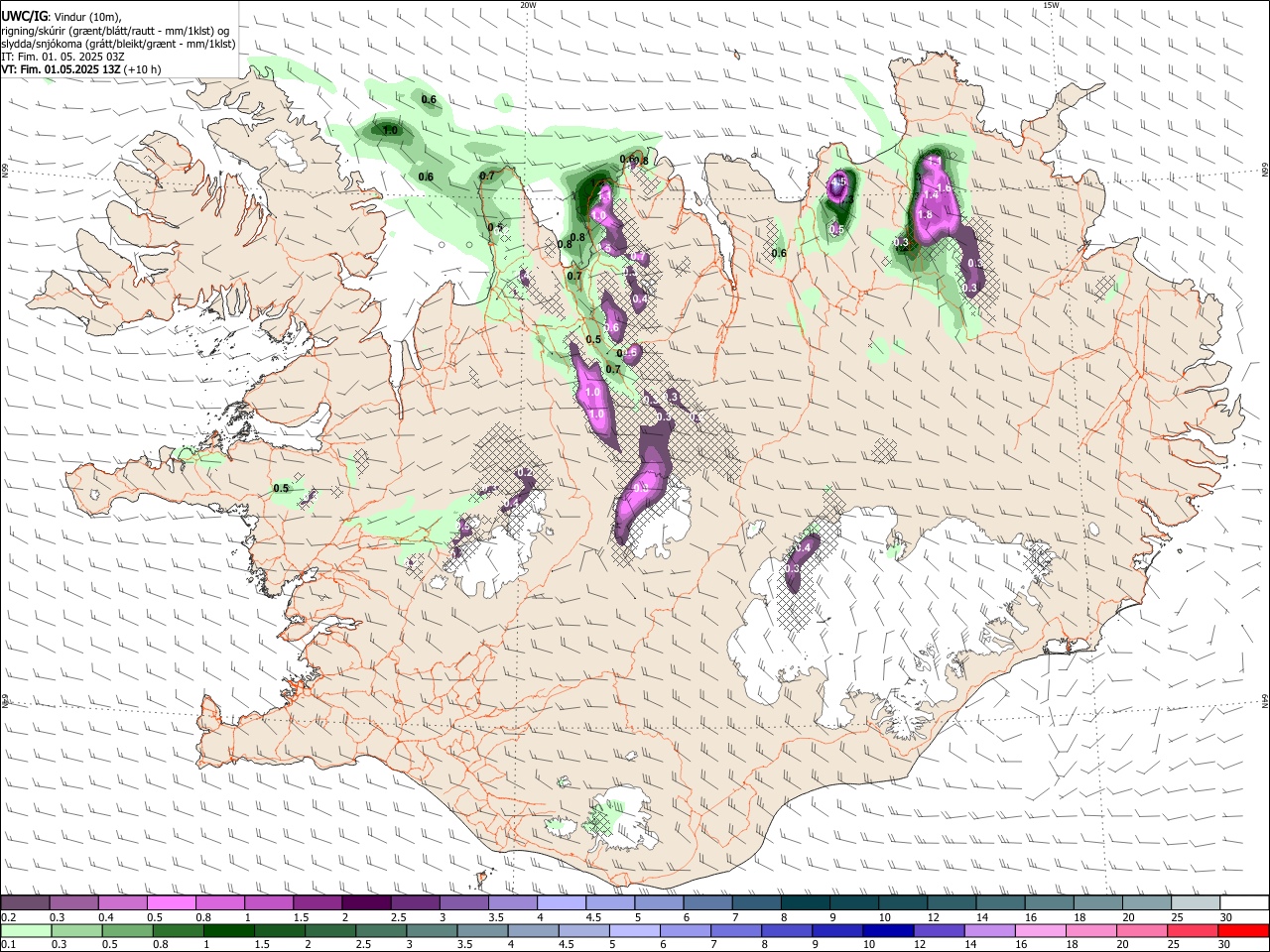Click light lavender snow swatch between 4 and 4.5
The width and height of the screenshot is (1270, 952).
tap(560, 903)
